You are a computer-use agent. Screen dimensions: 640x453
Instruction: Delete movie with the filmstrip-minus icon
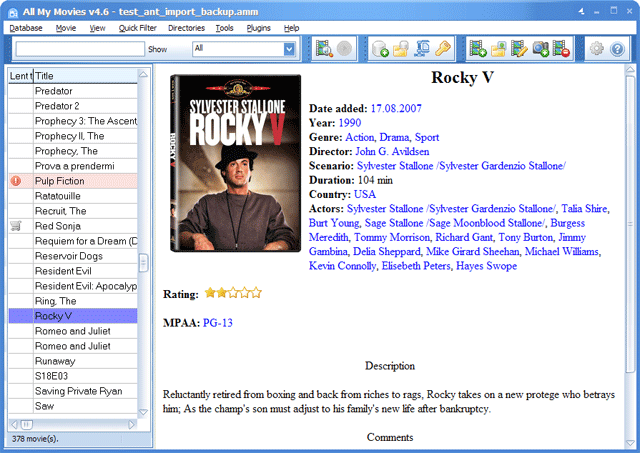[561, 49]
